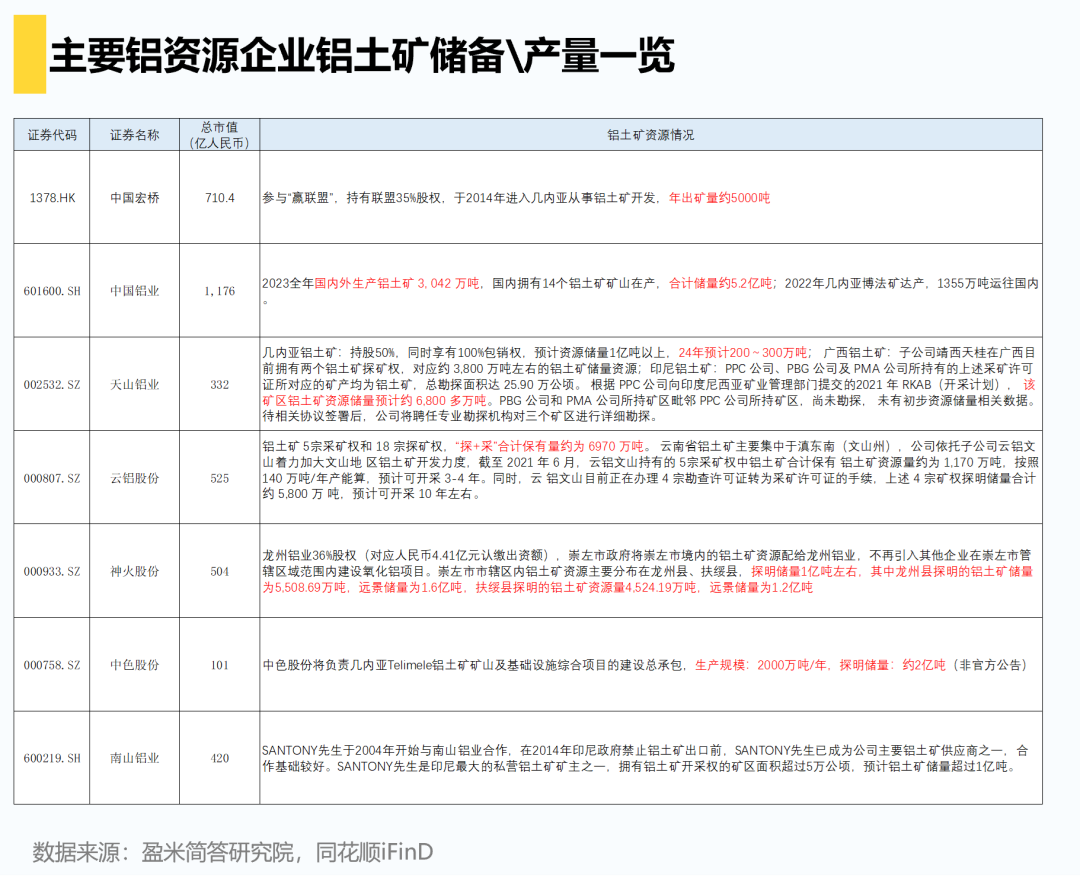Select company name 中国铝业

tap(135, 291)
